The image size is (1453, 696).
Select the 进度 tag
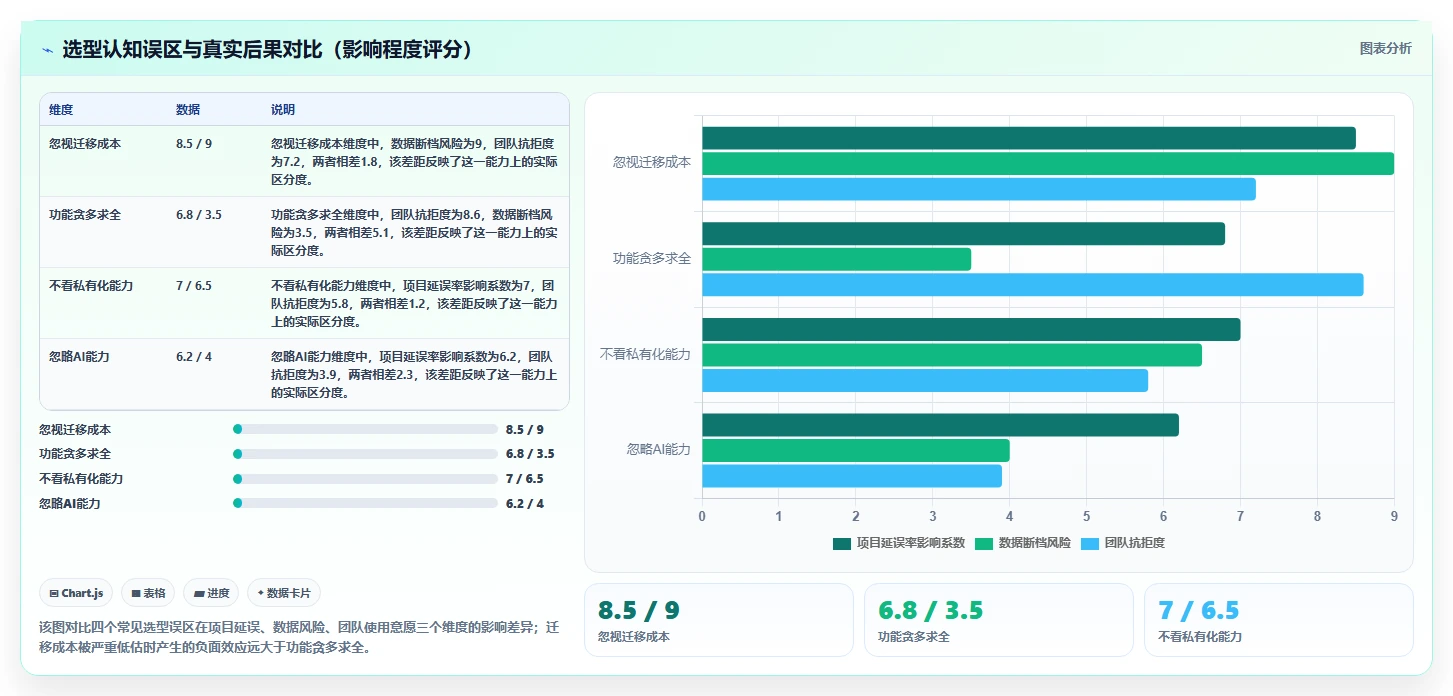(x=211, y=593)
